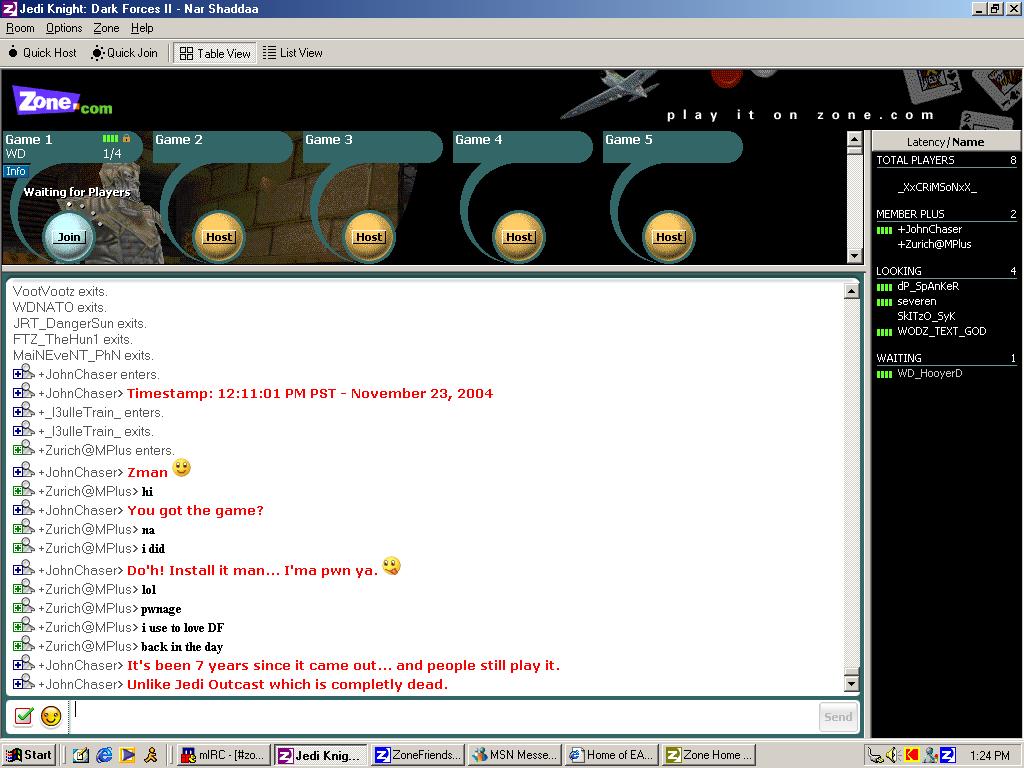The width and height of the screenshot is (1024, 768).
Task: Focus the chat message input field
Action: point(443,716)
